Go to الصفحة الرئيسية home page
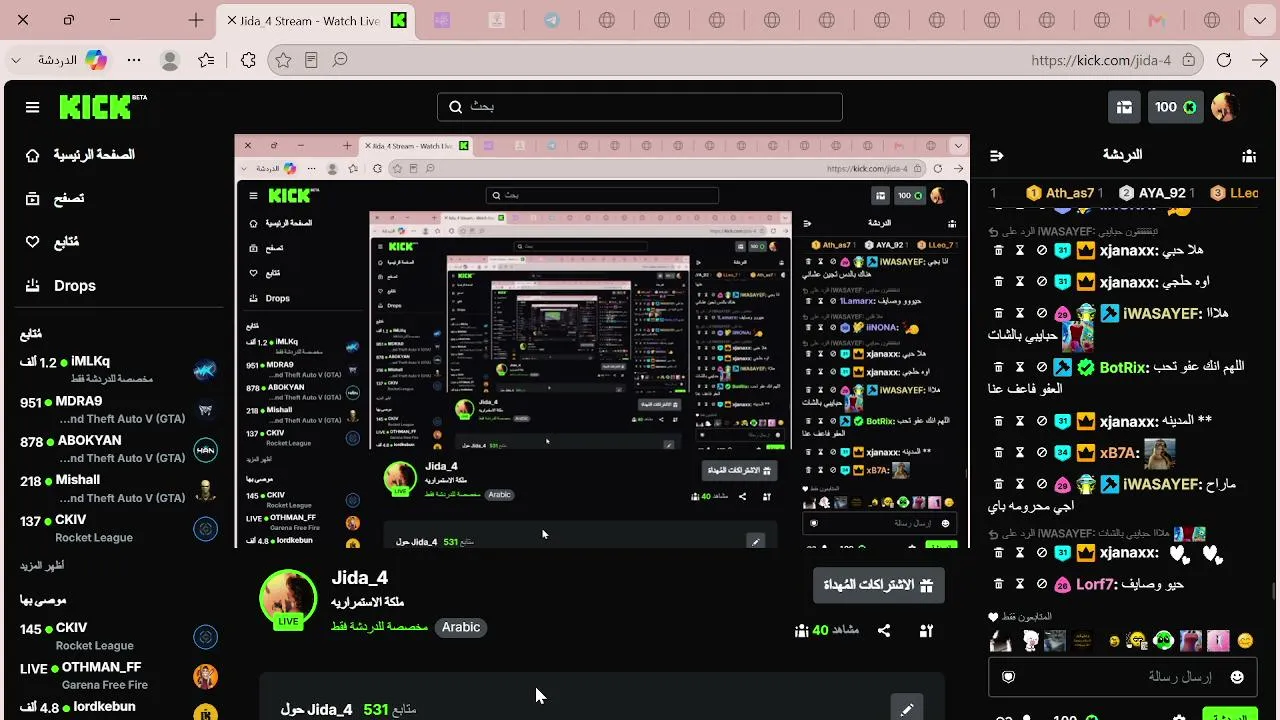The image size is (1280, 720). coord(80,155)
